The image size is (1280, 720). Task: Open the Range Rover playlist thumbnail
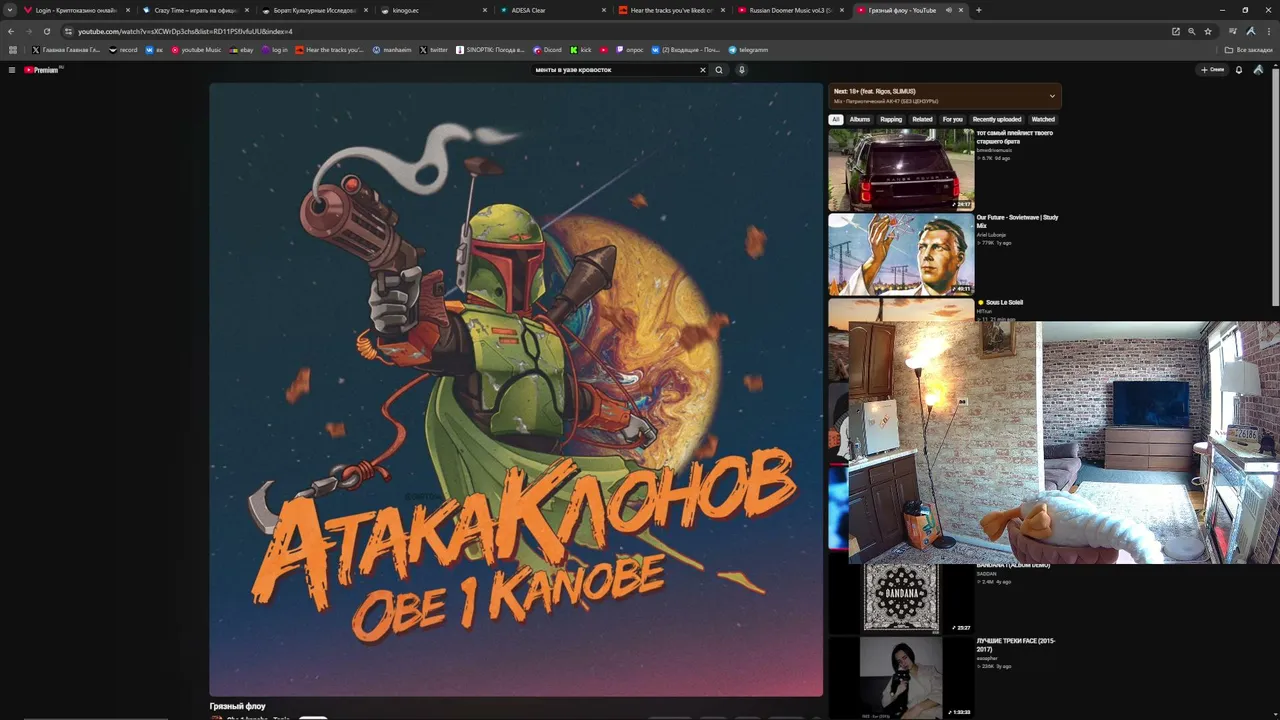pyautogui.click(x=901, y=170)
